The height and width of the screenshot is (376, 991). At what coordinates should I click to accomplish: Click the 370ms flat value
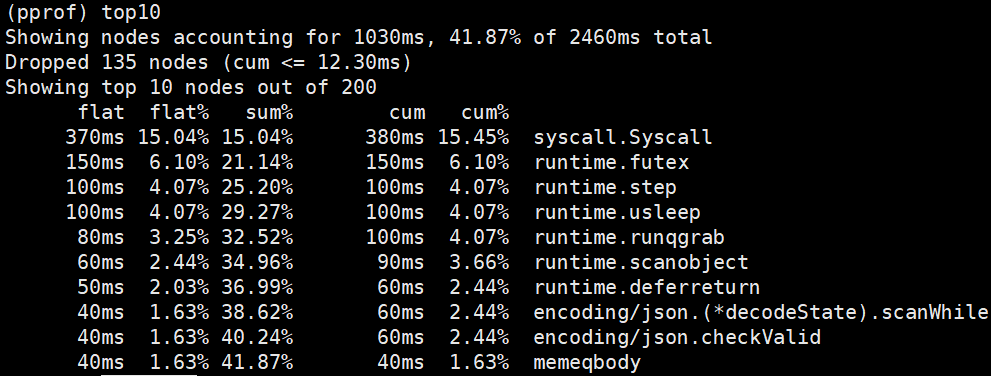[95, 138]
